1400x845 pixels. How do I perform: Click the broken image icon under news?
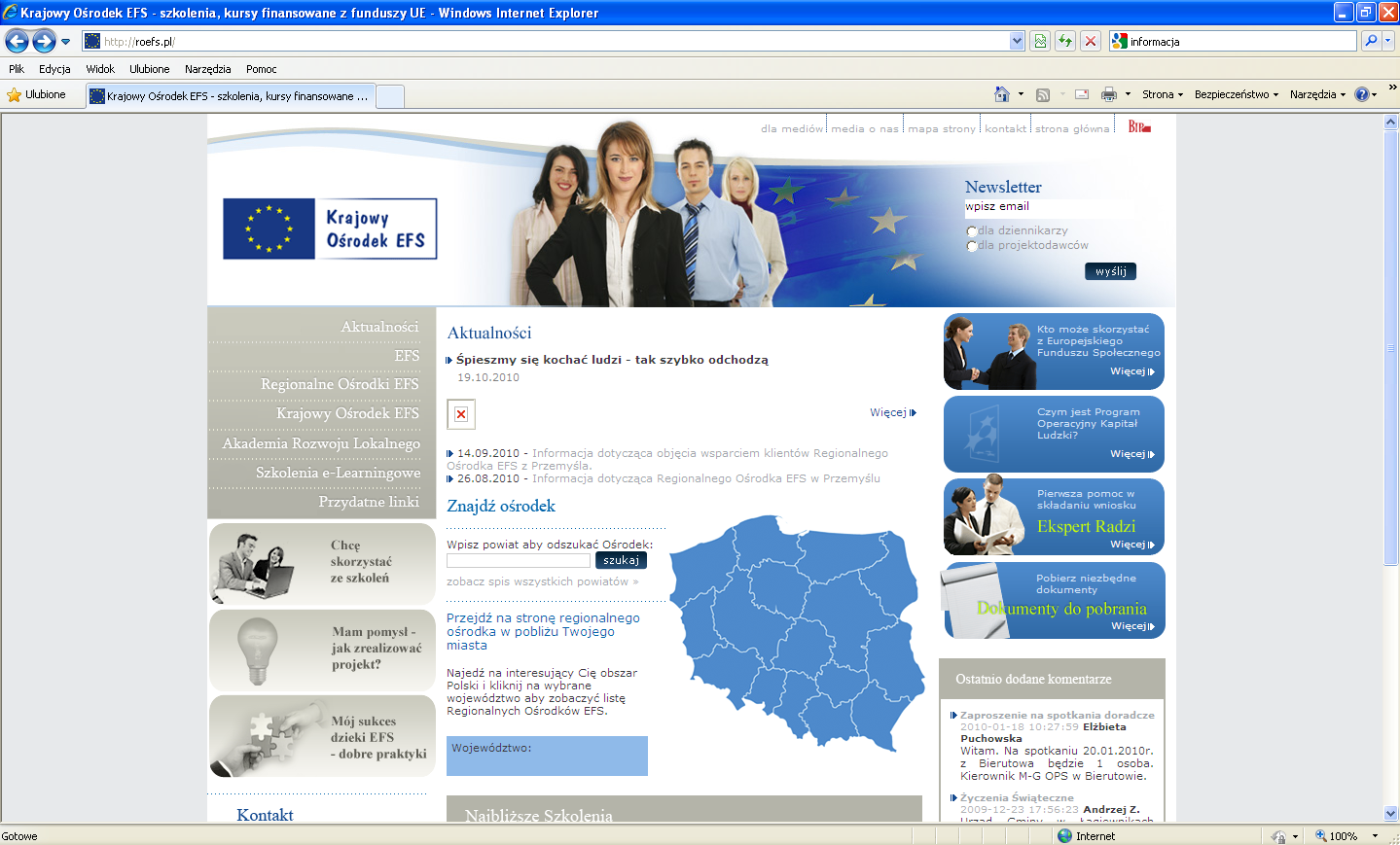click(x=461, y=414)
